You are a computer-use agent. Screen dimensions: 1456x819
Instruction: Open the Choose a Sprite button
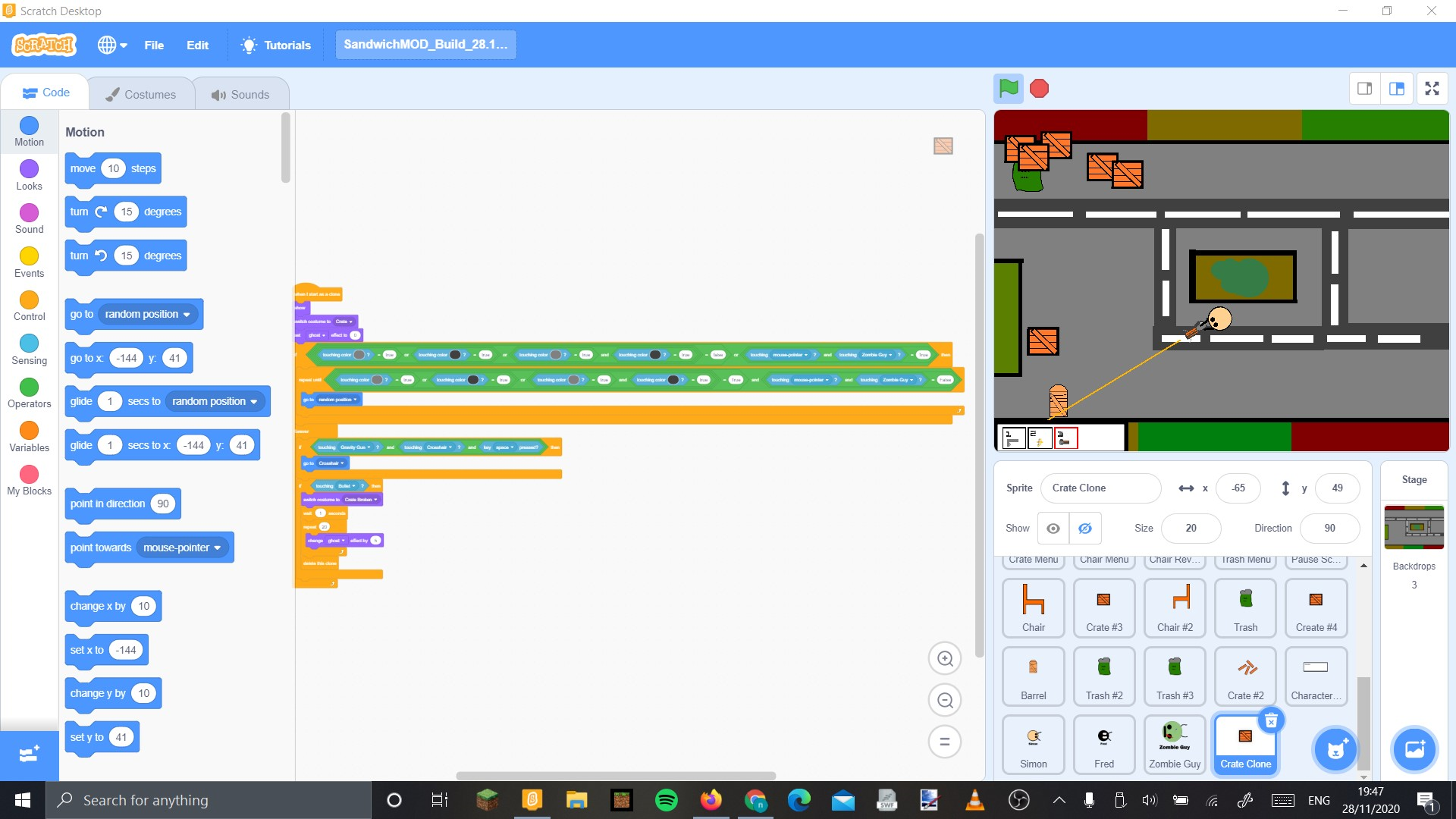pyautogui.click(x=1335, y=750)
